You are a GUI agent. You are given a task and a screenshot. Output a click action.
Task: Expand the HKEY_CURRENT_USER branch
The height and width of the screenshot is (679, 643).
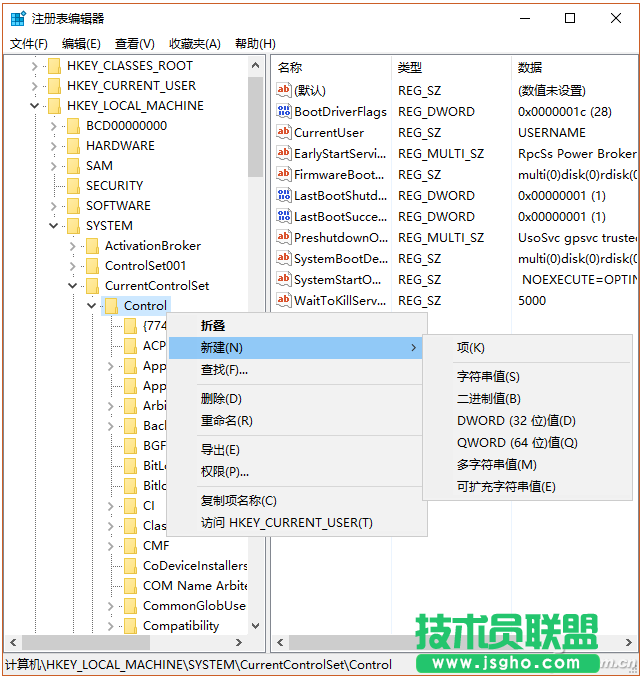[35, 86]
